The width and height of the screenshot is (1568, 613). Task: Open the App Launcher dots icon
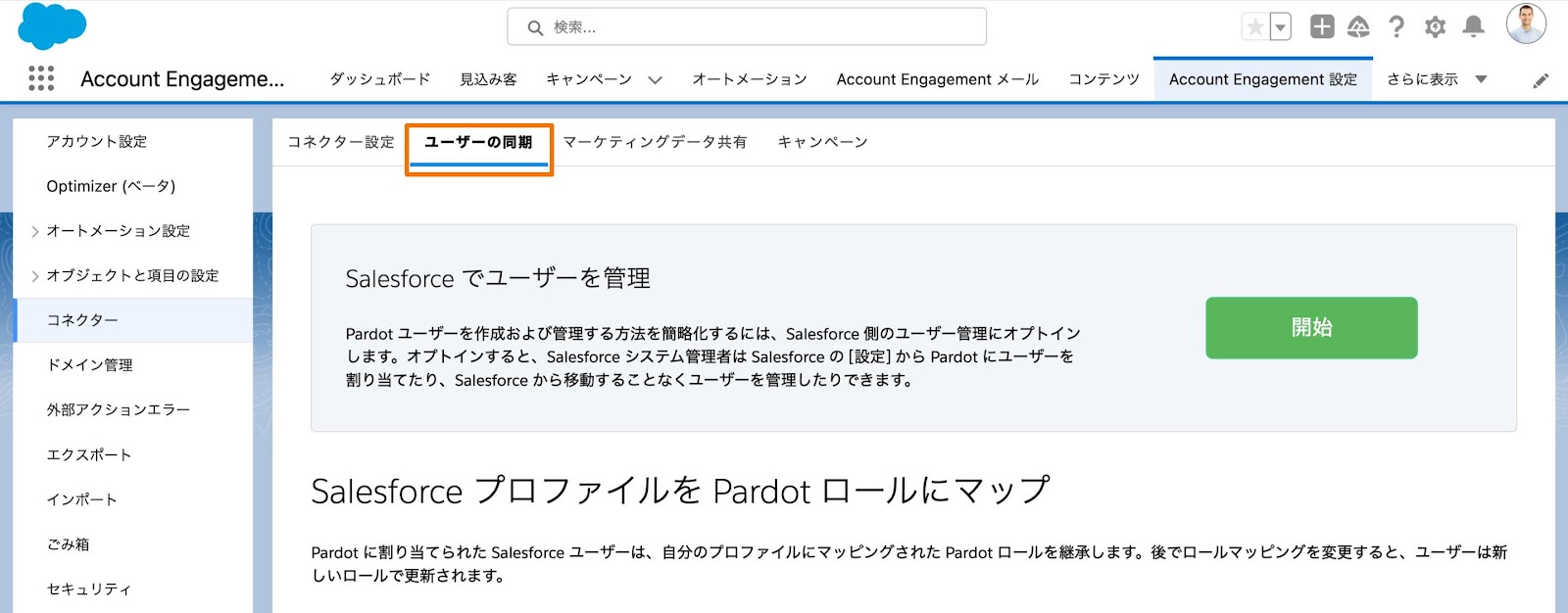41,78
